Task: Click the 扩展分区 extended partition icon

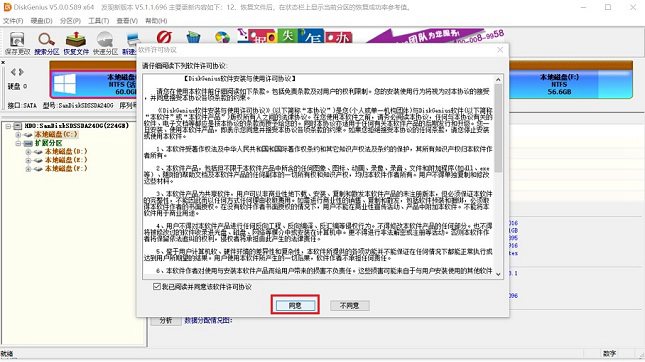Action: point(28,143)
